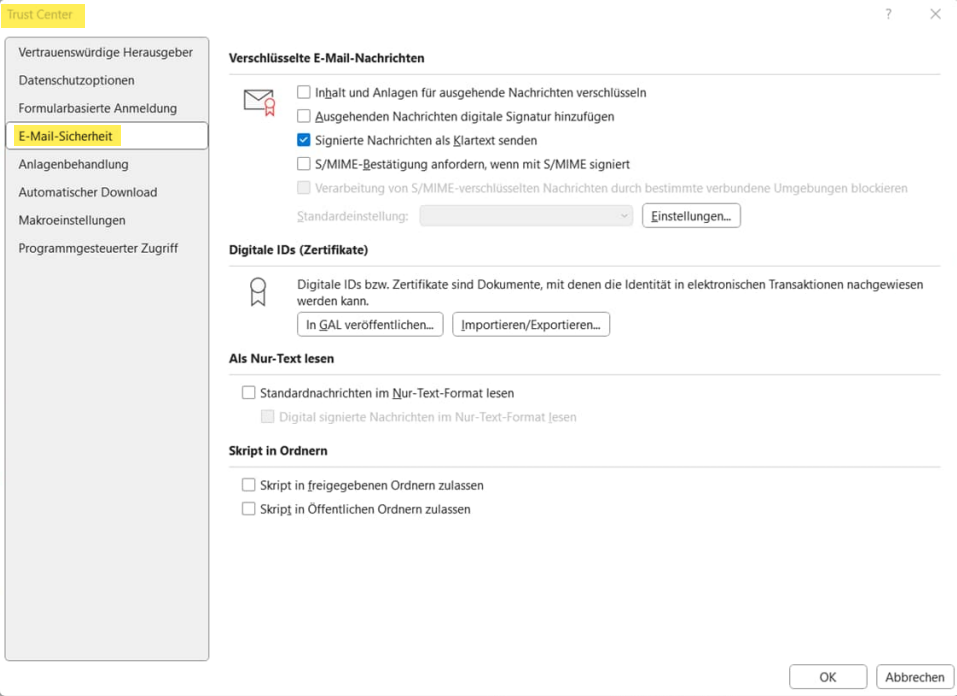Allow scripts in shared folders checkbox
This screenshot has height=696, width=957.
(249, 485)
